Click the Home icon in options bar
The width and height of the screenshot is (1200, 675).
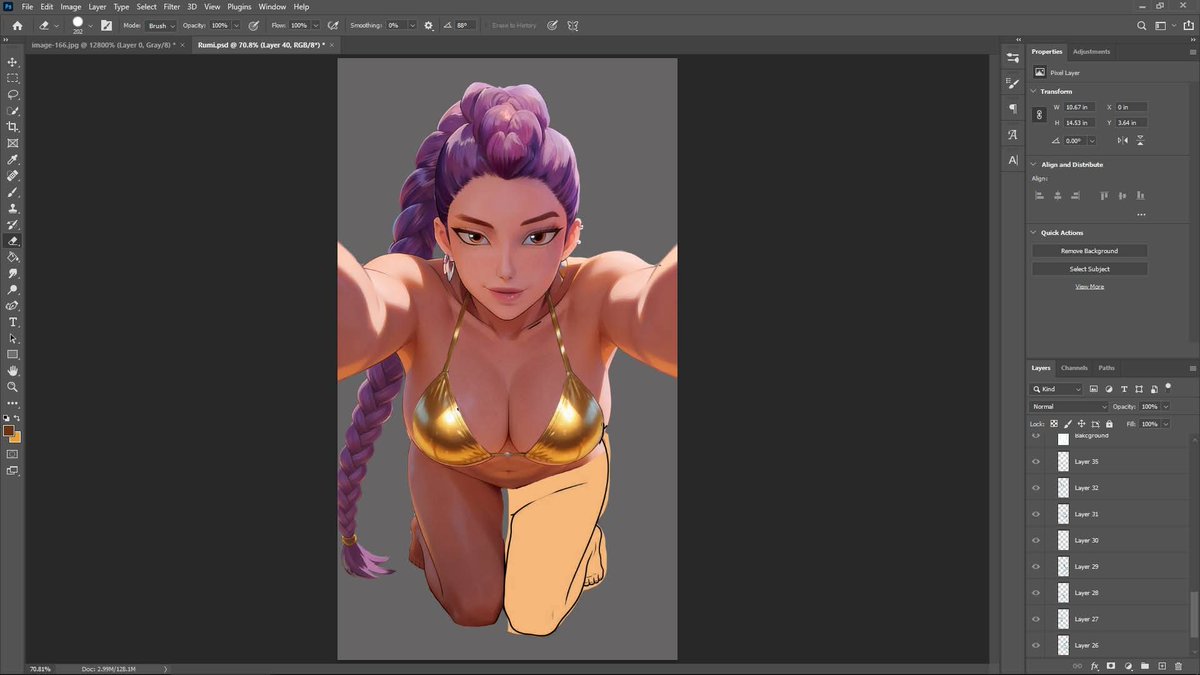pos(17,25)
